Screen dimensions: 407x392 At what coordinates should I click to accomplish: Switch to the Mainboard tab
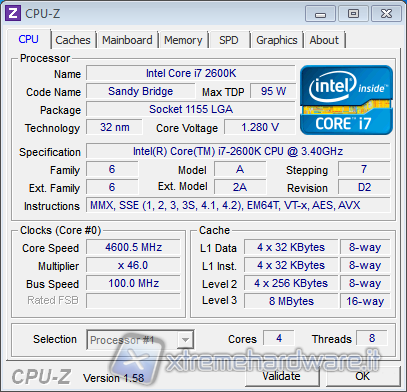tap(127, 40)
